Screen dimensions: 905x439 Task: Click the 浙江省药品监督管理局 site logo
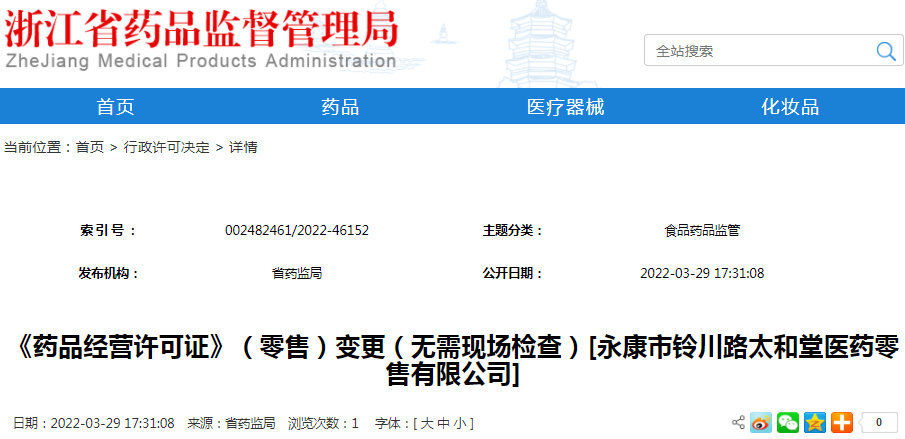(x=201, y=39)
